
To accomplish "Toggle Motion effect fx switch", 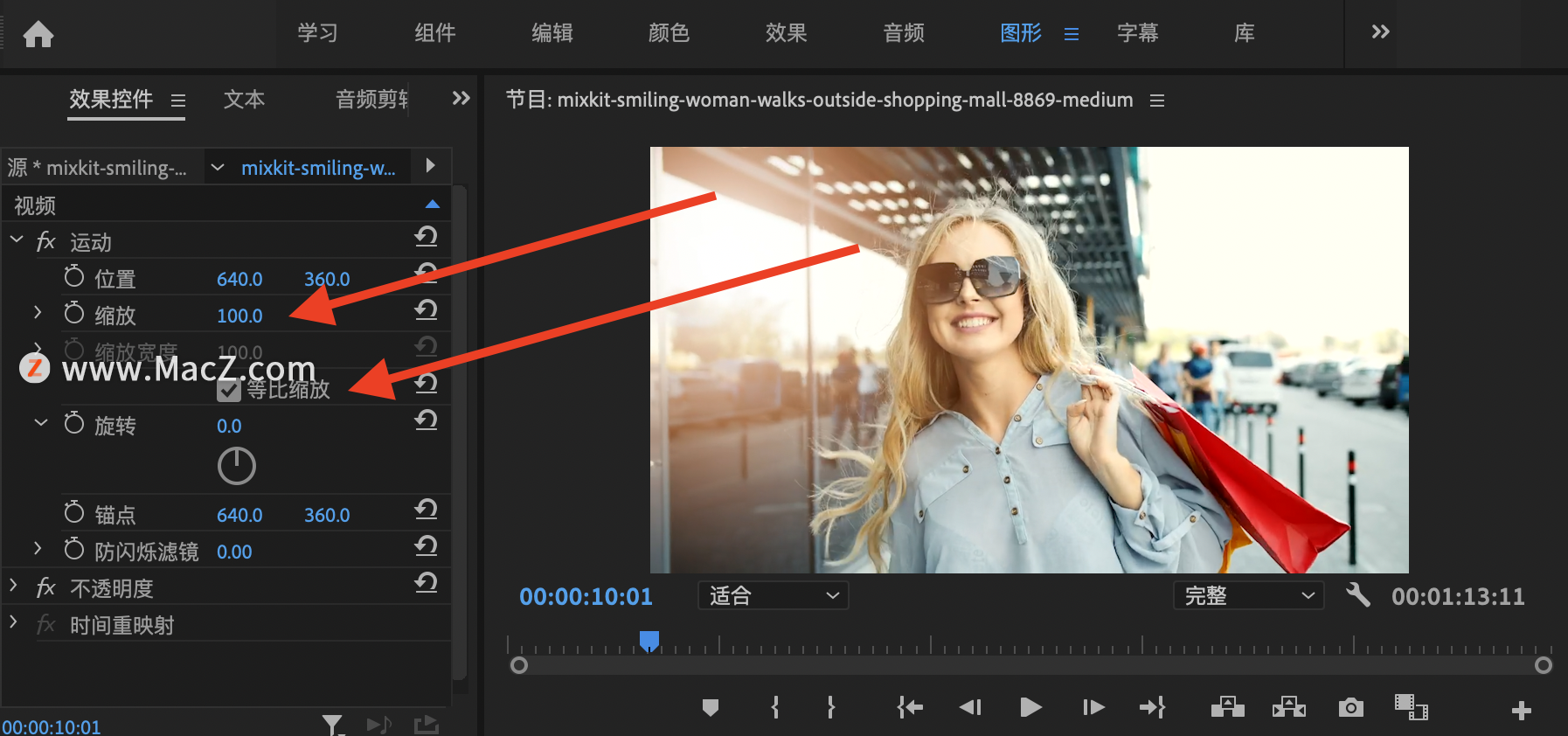I will (46, 241).
